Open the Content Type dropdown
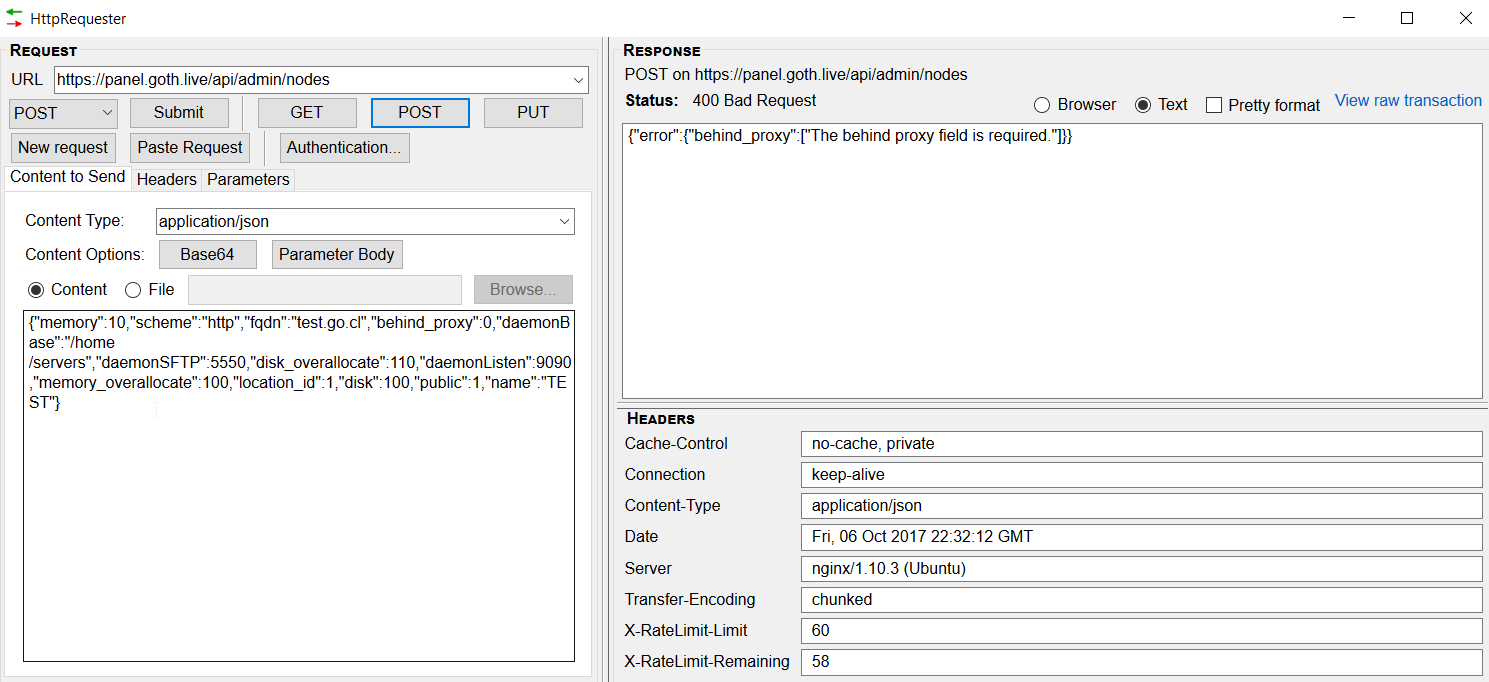 [x=566, y=221]
